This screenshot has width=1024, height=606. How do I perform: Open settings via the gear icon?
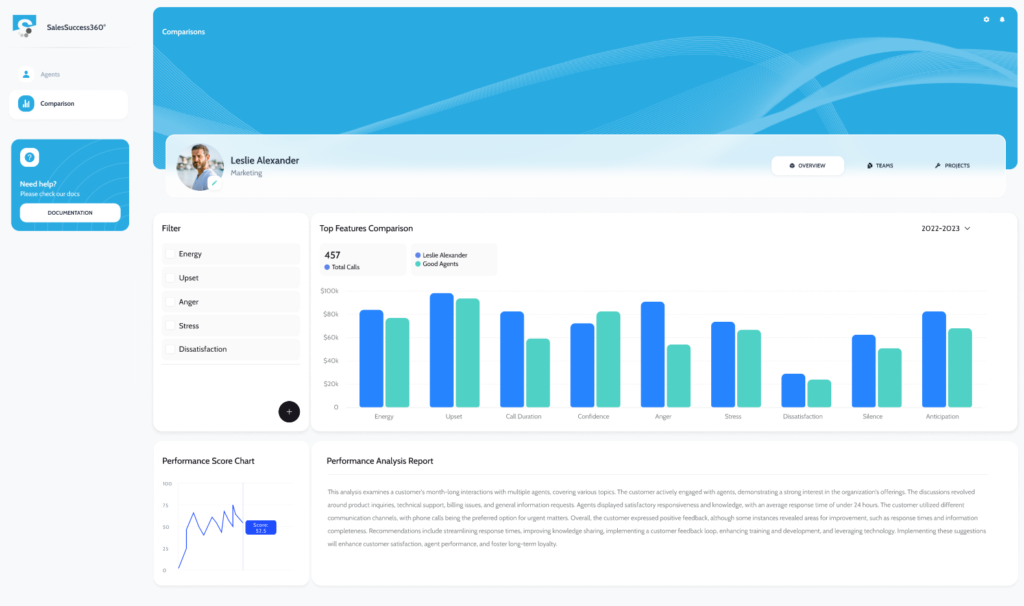pos(986,19)
